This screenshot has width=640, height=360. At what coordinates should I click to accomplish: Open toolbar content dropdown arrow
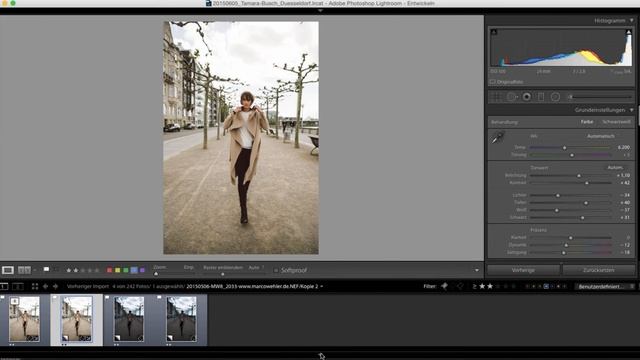click(476, 270)
